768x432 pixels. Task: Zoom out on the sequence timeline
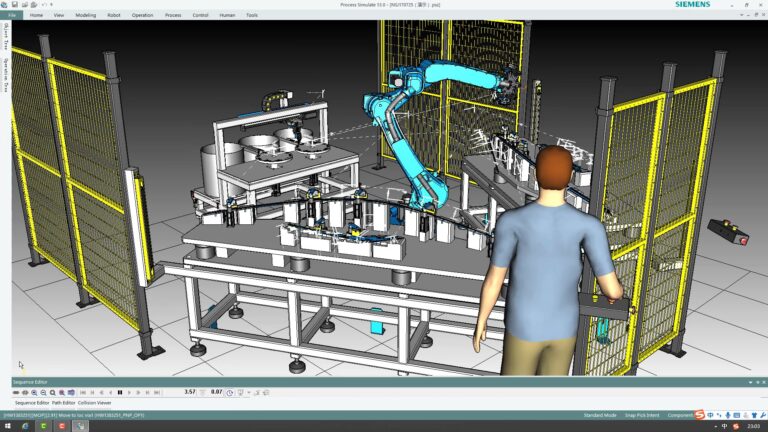(44, 393)
